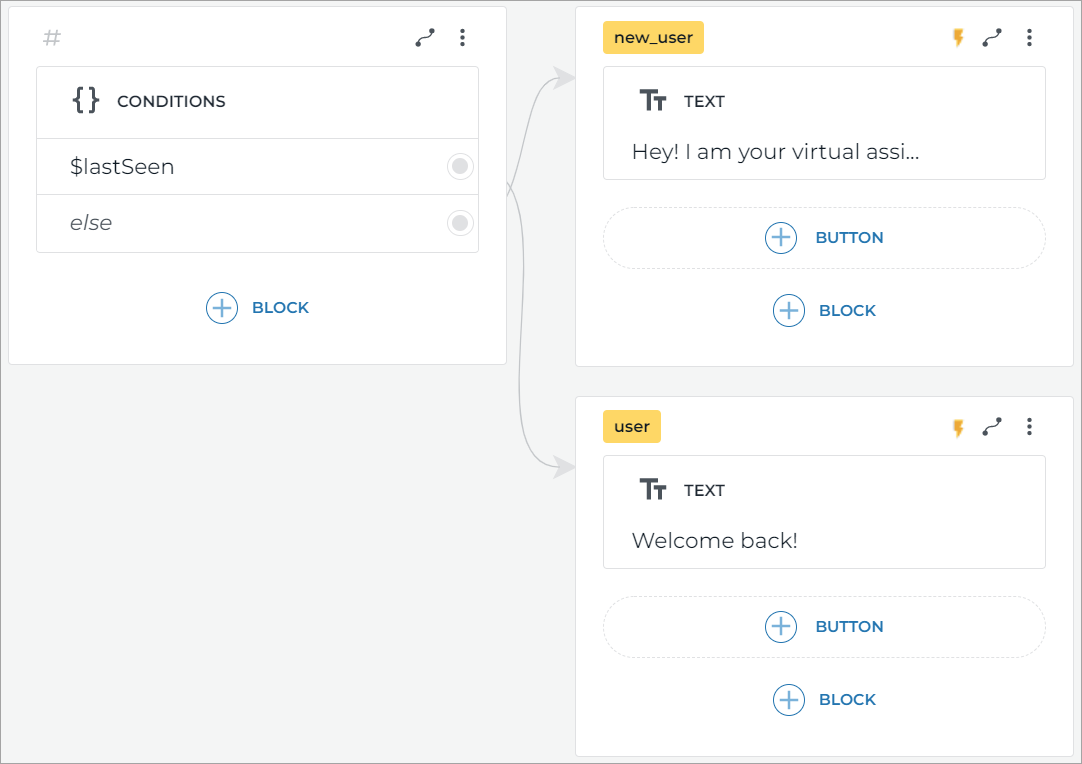Click the lightning trigger icon on the user block
This screenshot has height=764, width=1082.
pyautogui.click(x=958, y=426)
